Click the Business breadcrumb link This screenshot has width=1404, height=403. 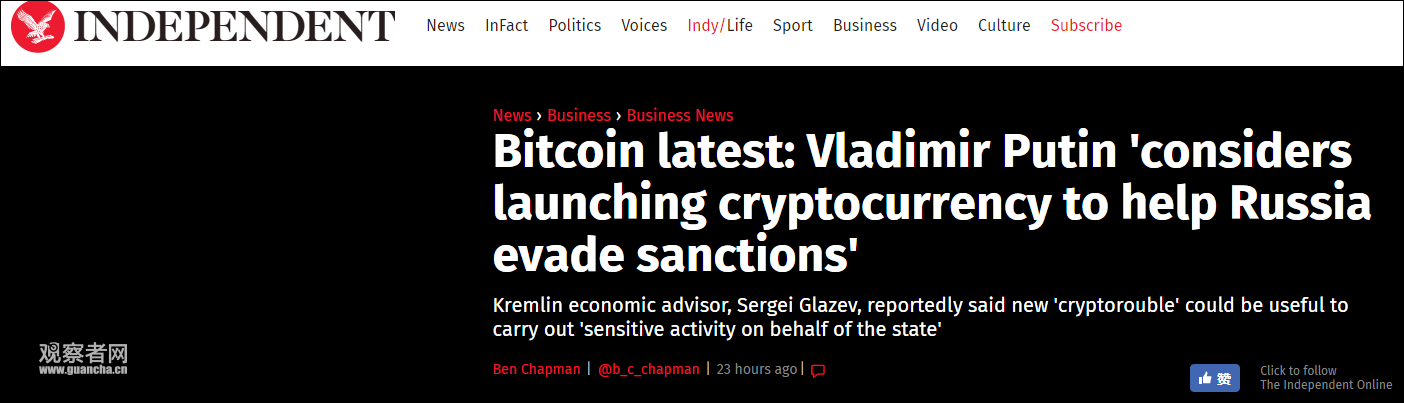(579, 115)
